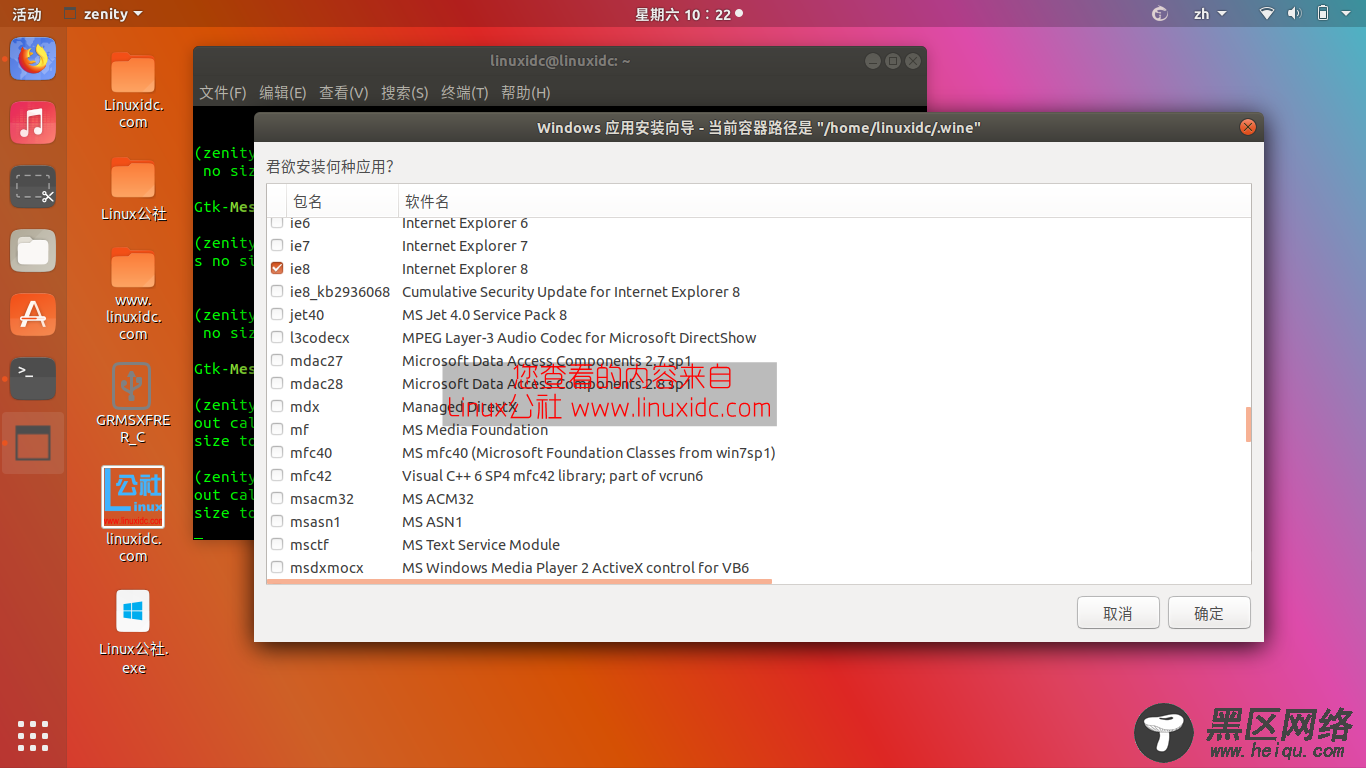1366x768 pixels.
Task: Open the Linux公社 desktop folder
Action: (133, 190)
